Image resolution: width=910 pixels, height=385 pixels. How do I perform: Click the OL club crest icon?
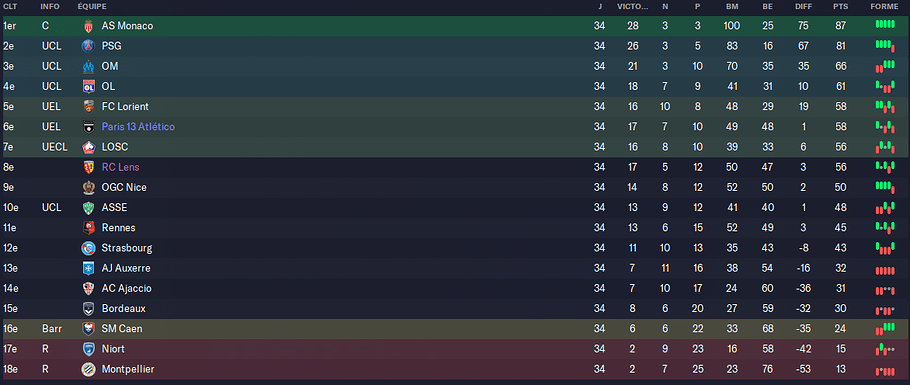(x=88, y=87)
